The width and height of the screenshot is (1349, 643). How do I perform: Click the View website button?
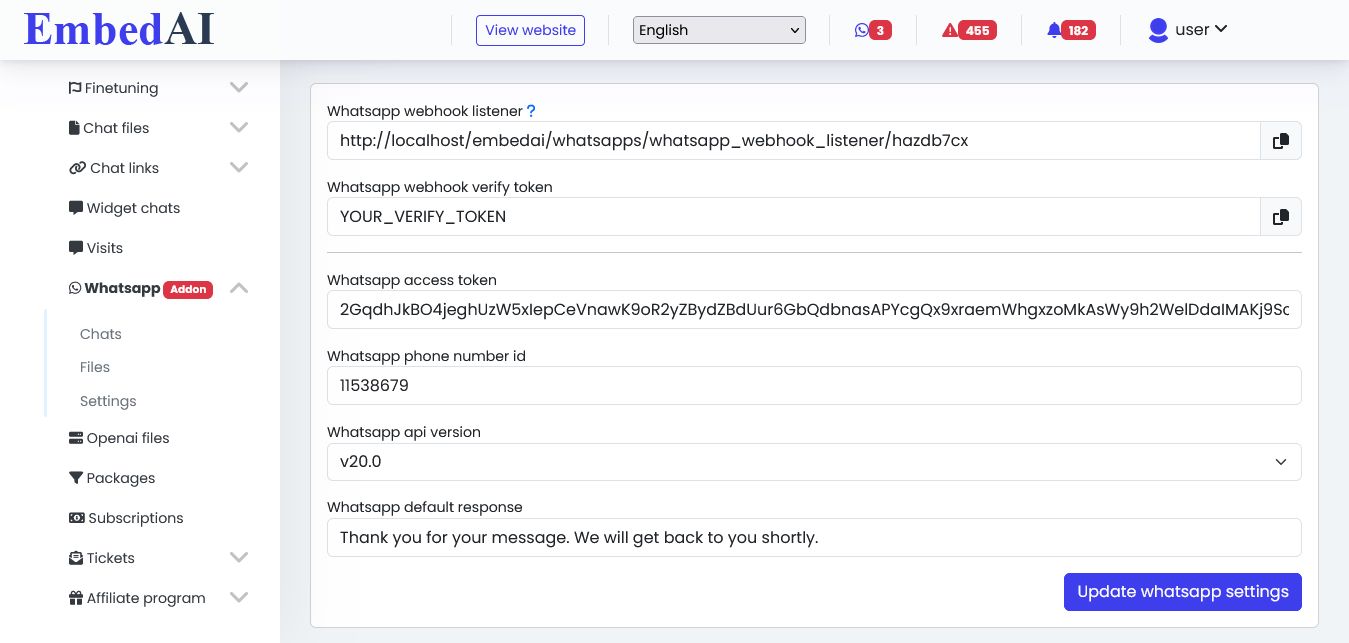click(x=530, y=30)
